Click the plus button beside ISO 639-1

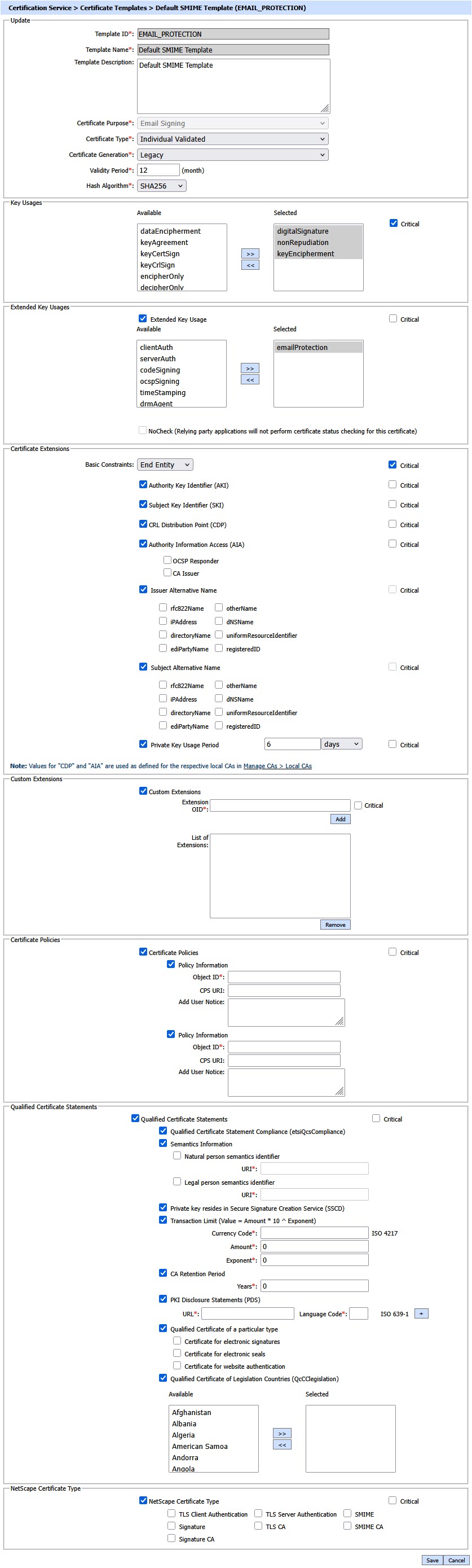[x=421, y=1313]
